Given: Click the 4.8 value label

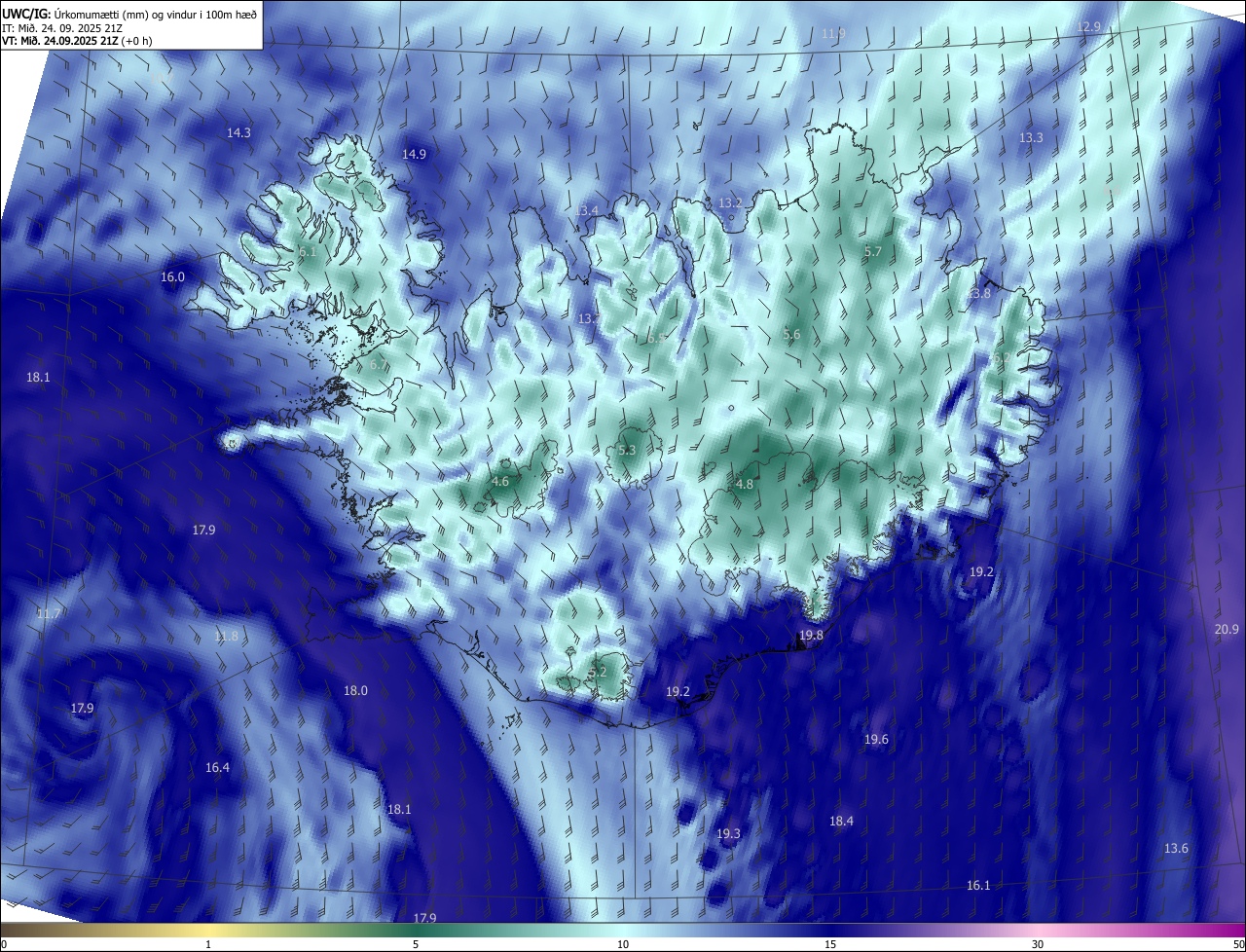Looking at the screenshot, I should [x=745, y=485].
